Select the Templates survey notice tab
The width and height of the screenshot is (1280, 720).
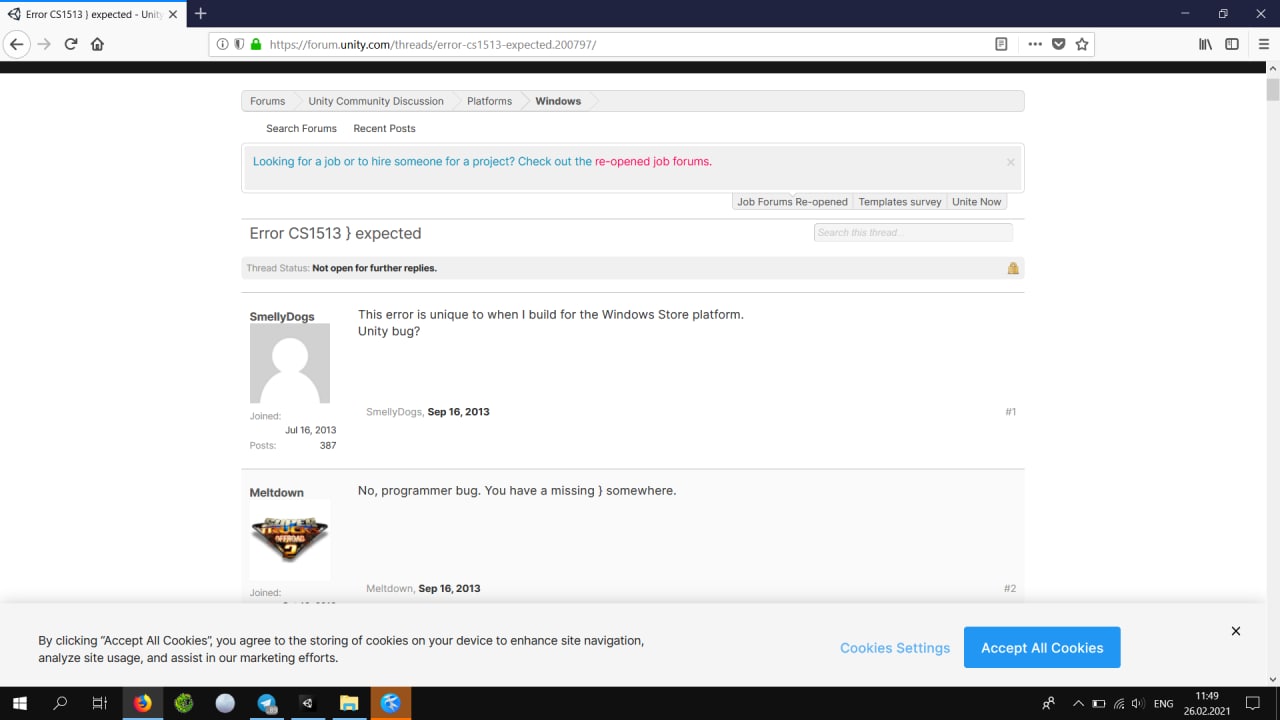900,202
